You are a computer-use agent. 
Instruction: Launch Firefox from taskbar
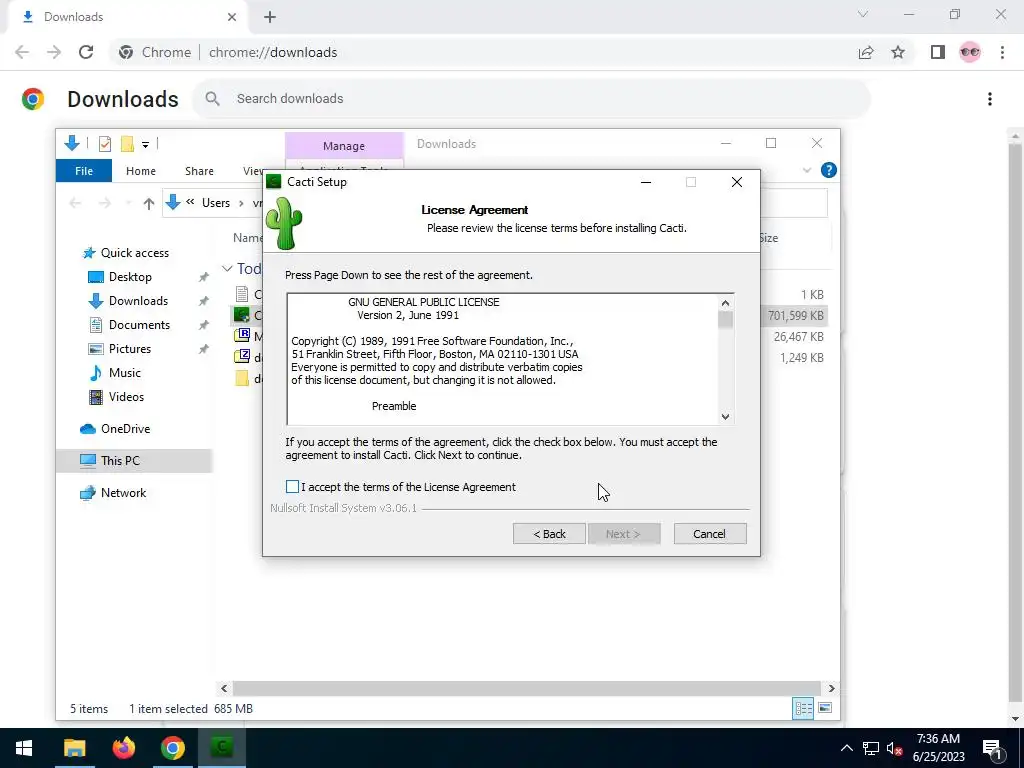123,748
